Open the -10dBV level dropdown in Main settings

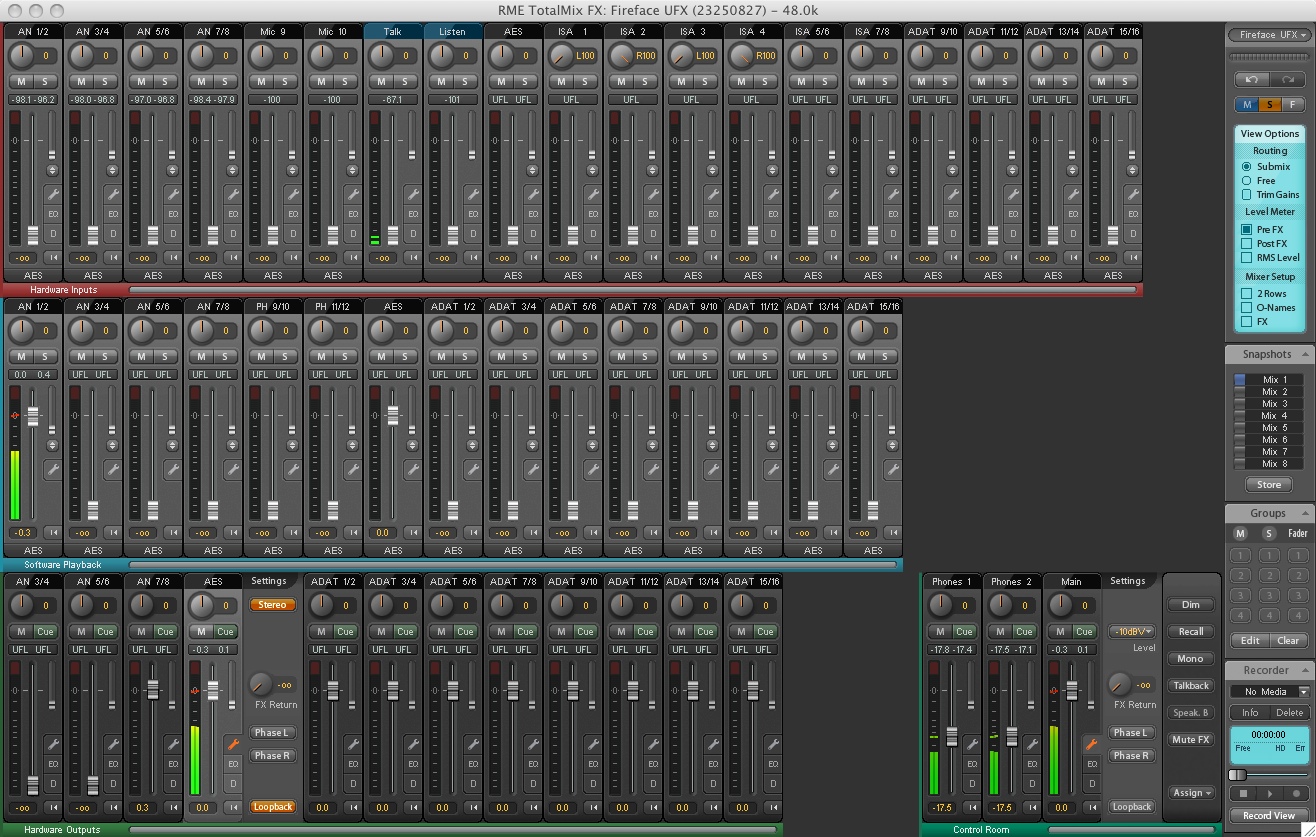tap(1131, 631)
